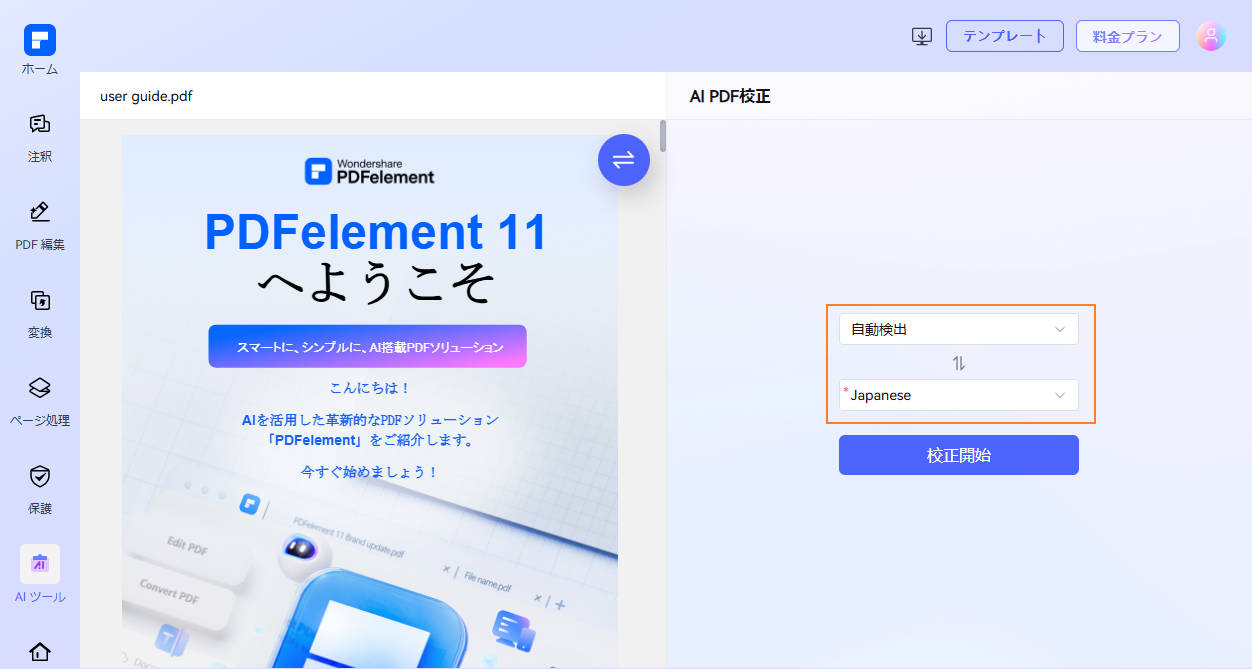Click the テンプレート button
Image resolution: width=1252 pixels, height=669 pixels.
1005,36
